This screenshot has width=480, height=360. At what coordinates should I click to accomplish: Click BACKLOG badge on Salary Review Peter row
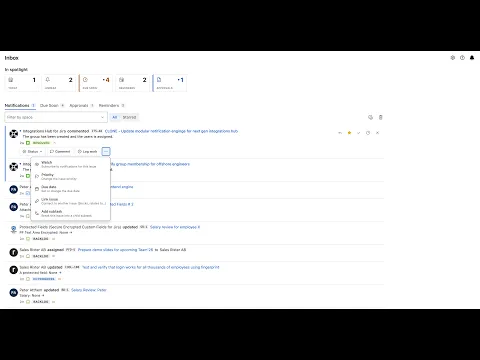click(41, 302)
